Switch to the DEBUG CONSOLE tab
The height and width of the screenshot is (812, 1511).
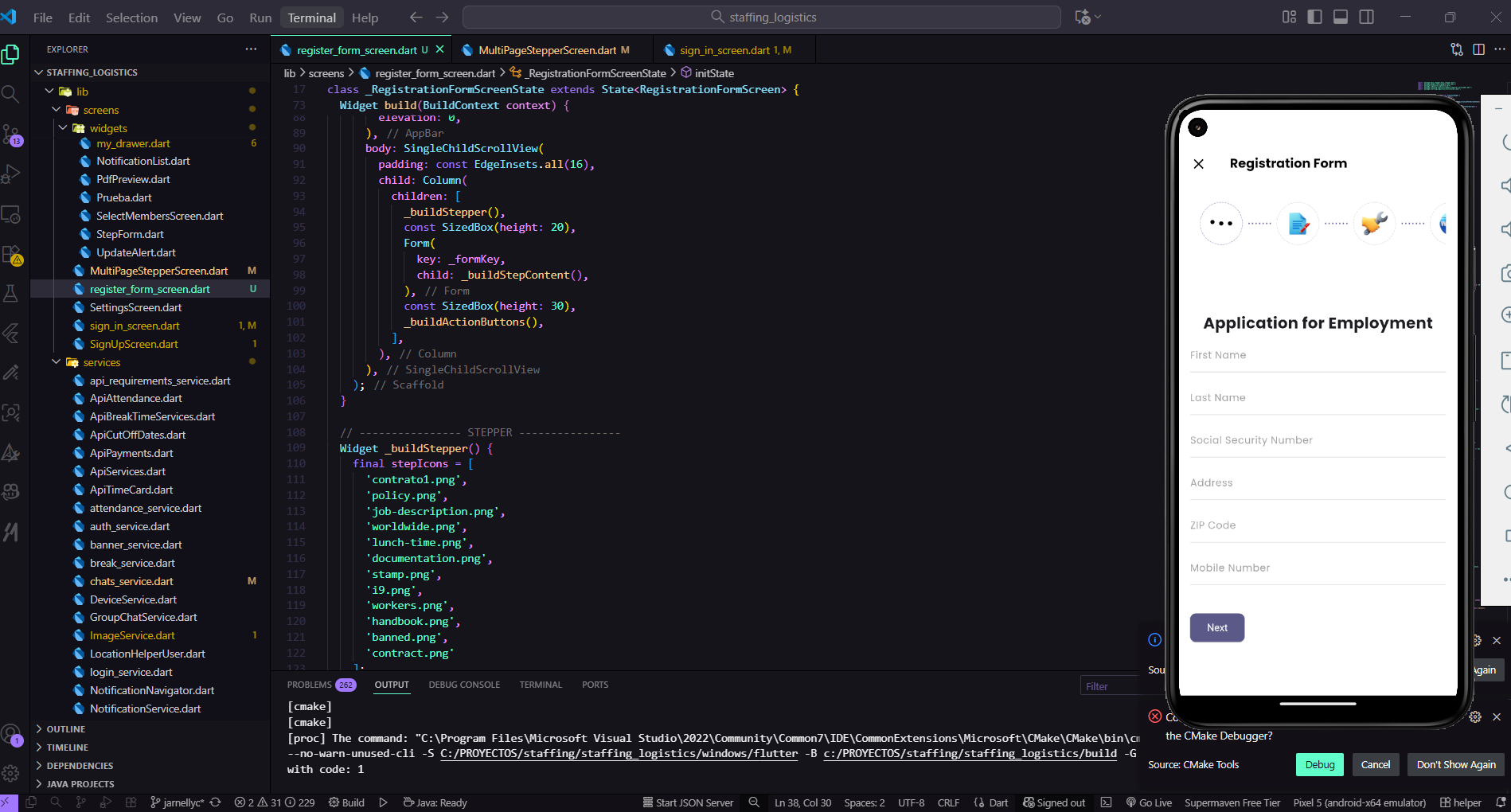pos(464,685)
